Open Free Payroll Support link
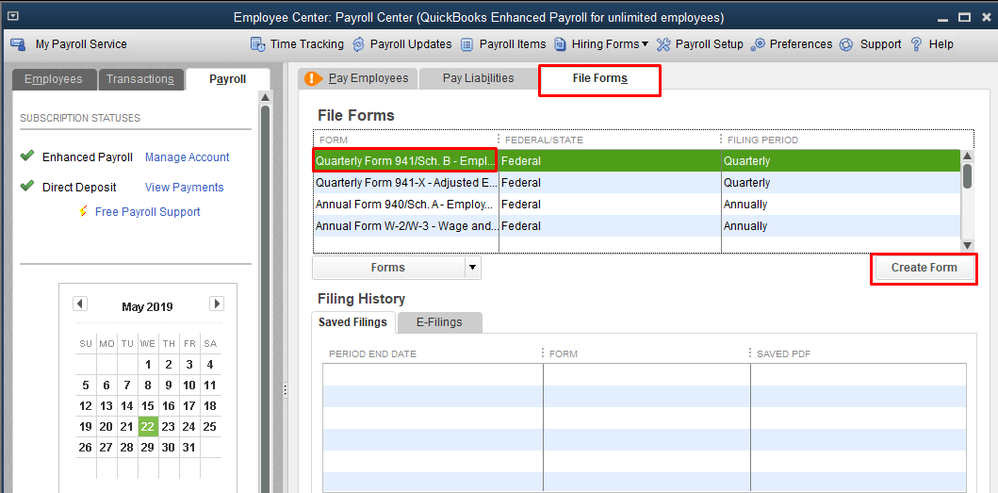The width and height of the screenshot is (998, 493). pos(147,212)
